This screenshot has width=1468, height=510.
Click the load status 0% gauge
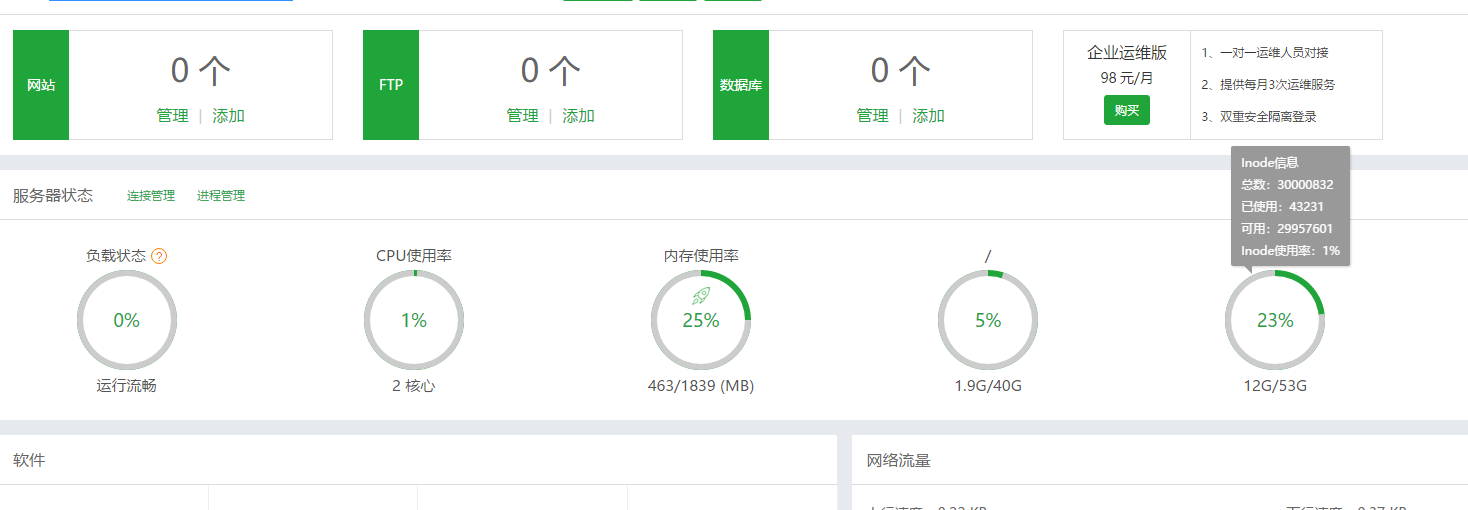click(x=127, y=320)
